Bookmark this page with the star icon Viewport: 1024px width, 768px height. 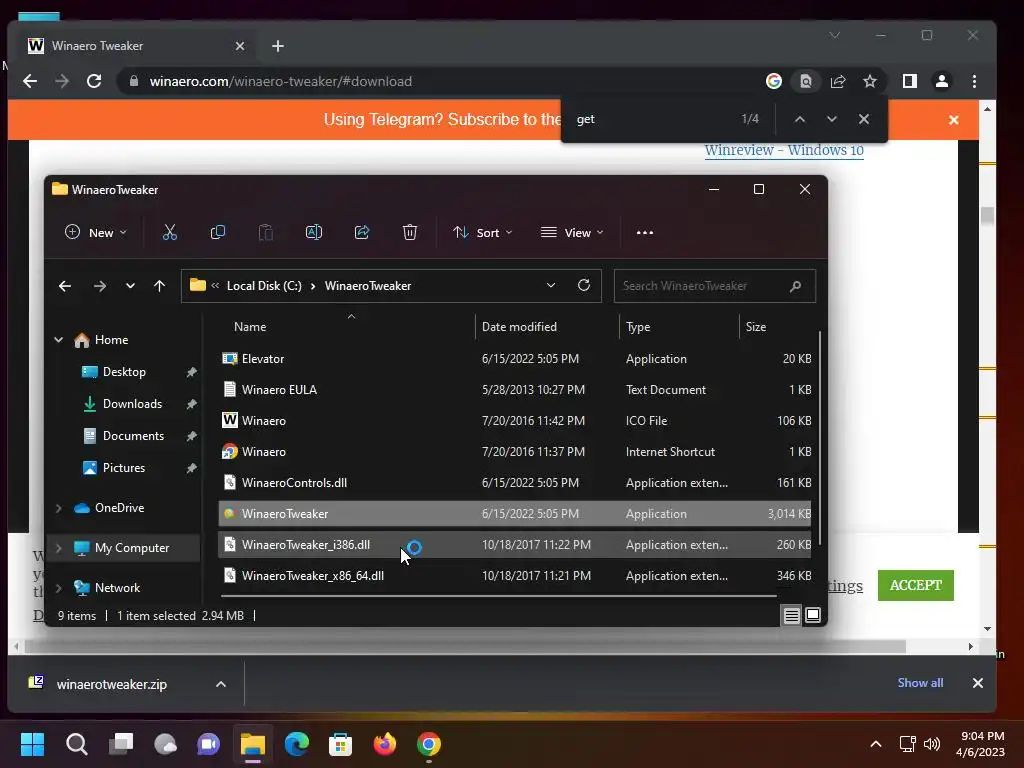869,81
